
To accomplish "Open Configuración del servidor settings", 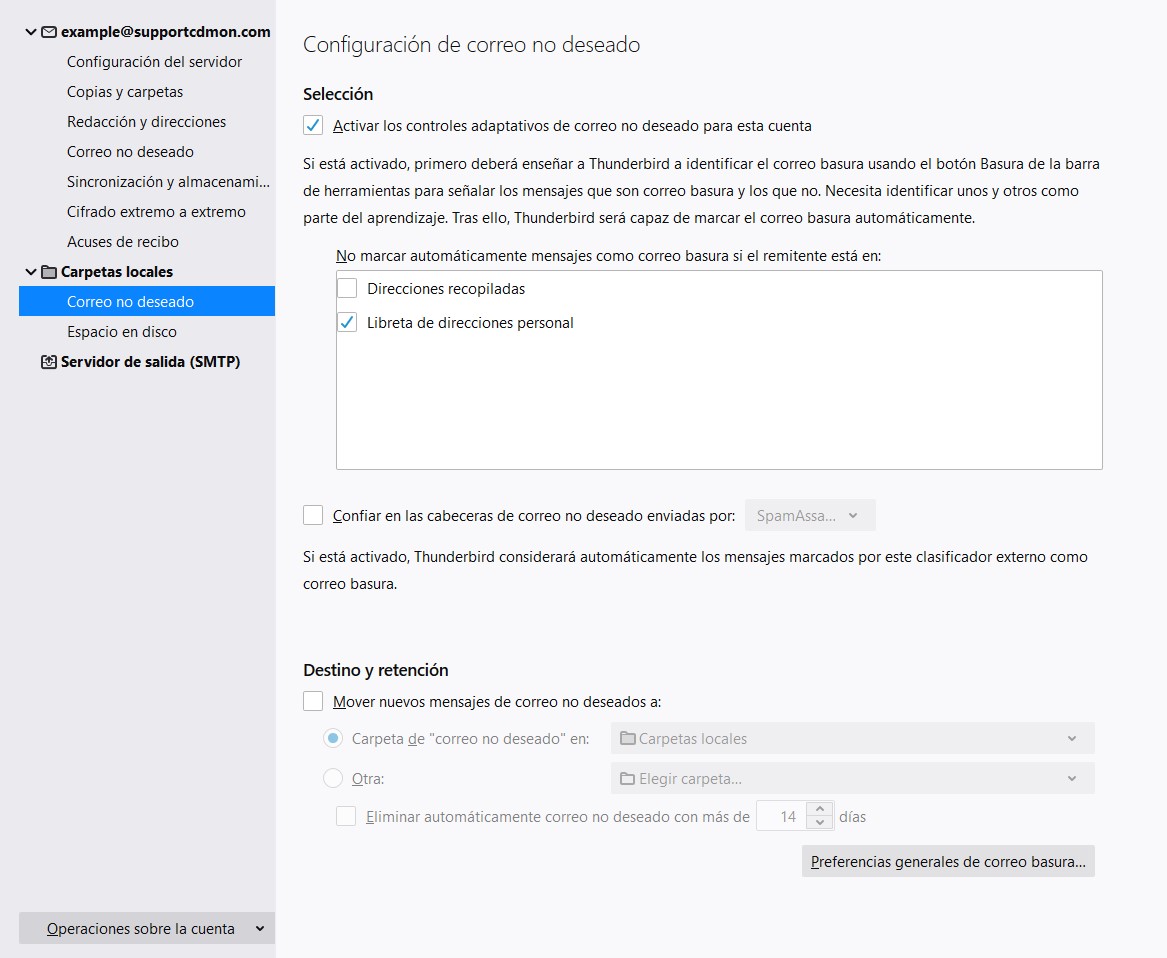I will pyautogui.click(x=154, y=62).
